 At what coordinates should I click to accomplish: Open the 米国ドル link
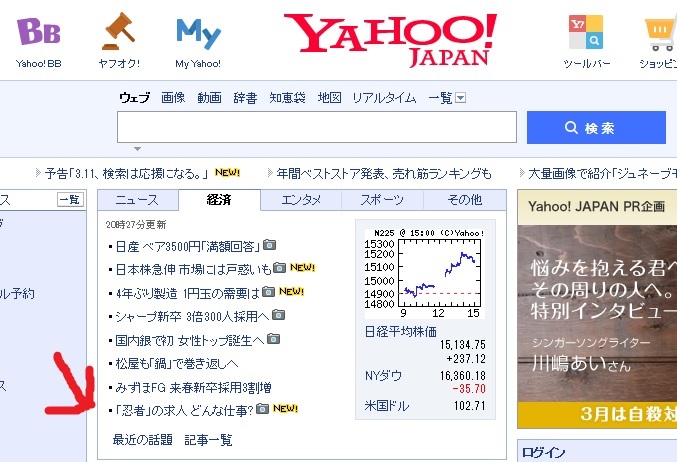(387, 406)
